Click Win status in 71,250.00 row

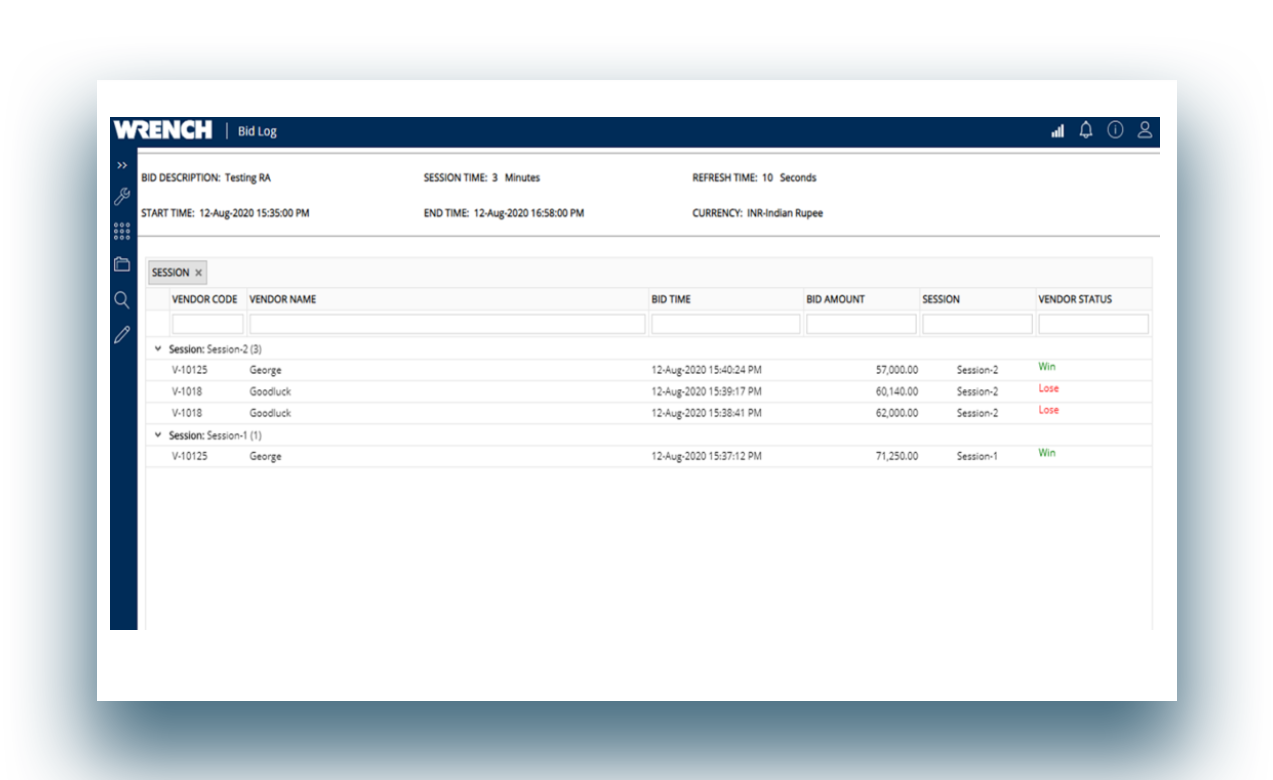(1047, 453)
